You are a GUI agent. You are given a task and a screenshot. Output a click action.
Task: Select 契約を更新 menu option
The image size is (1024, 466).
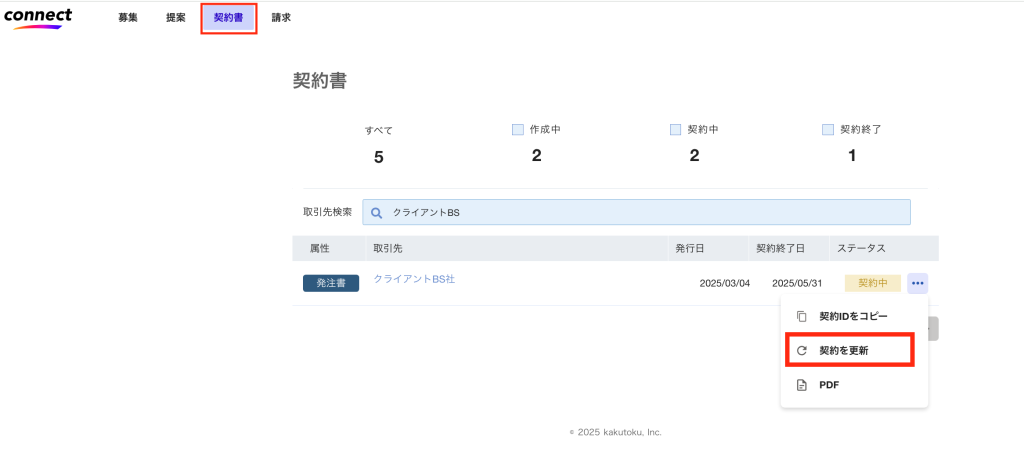(844, 351)
